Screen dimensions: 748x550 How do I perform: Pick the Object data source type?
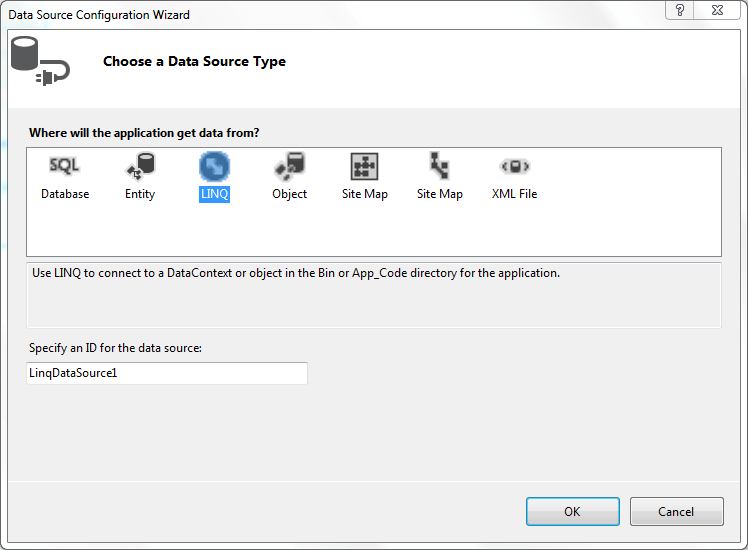[290, 176]
